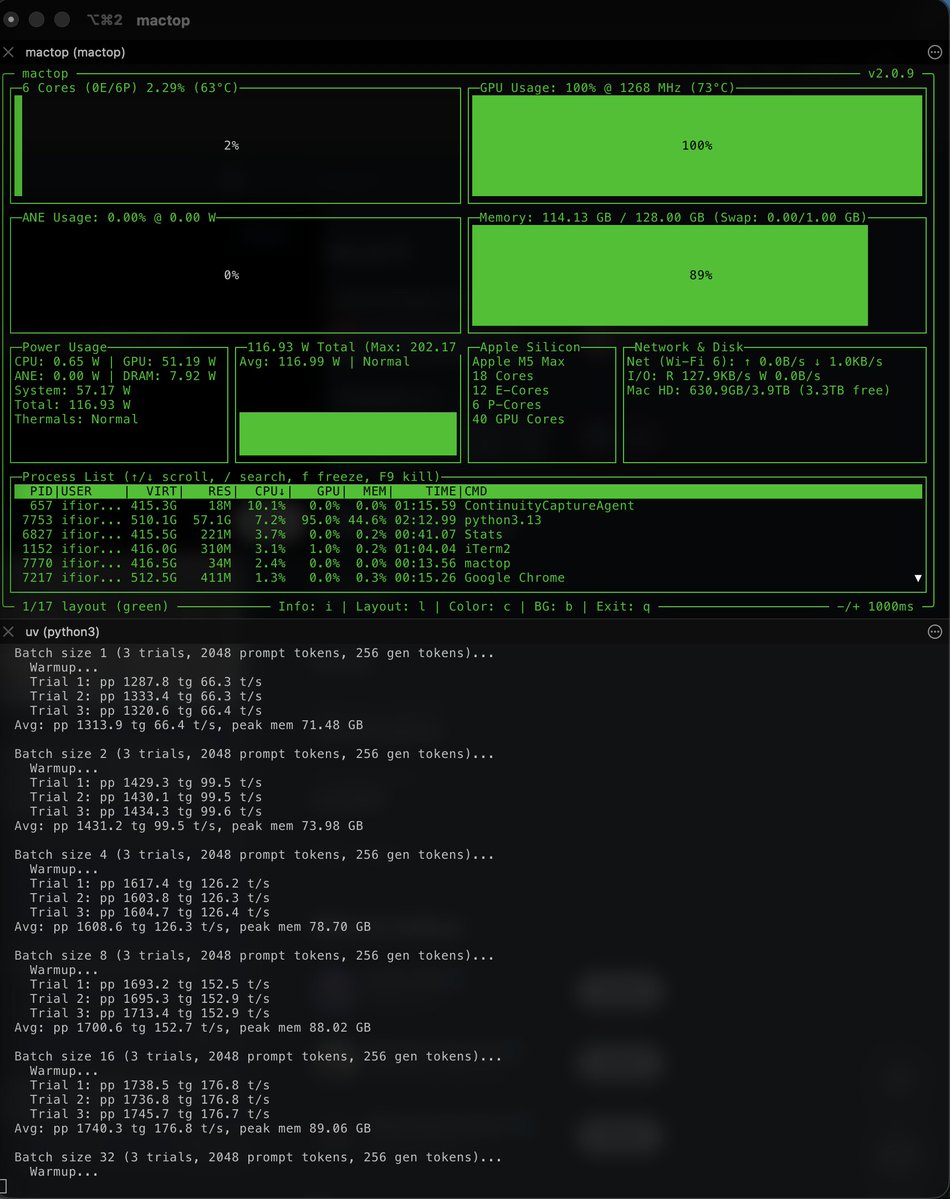Open uv (python3) pane options menu
950x1199 pixels.
coord(935,632)
